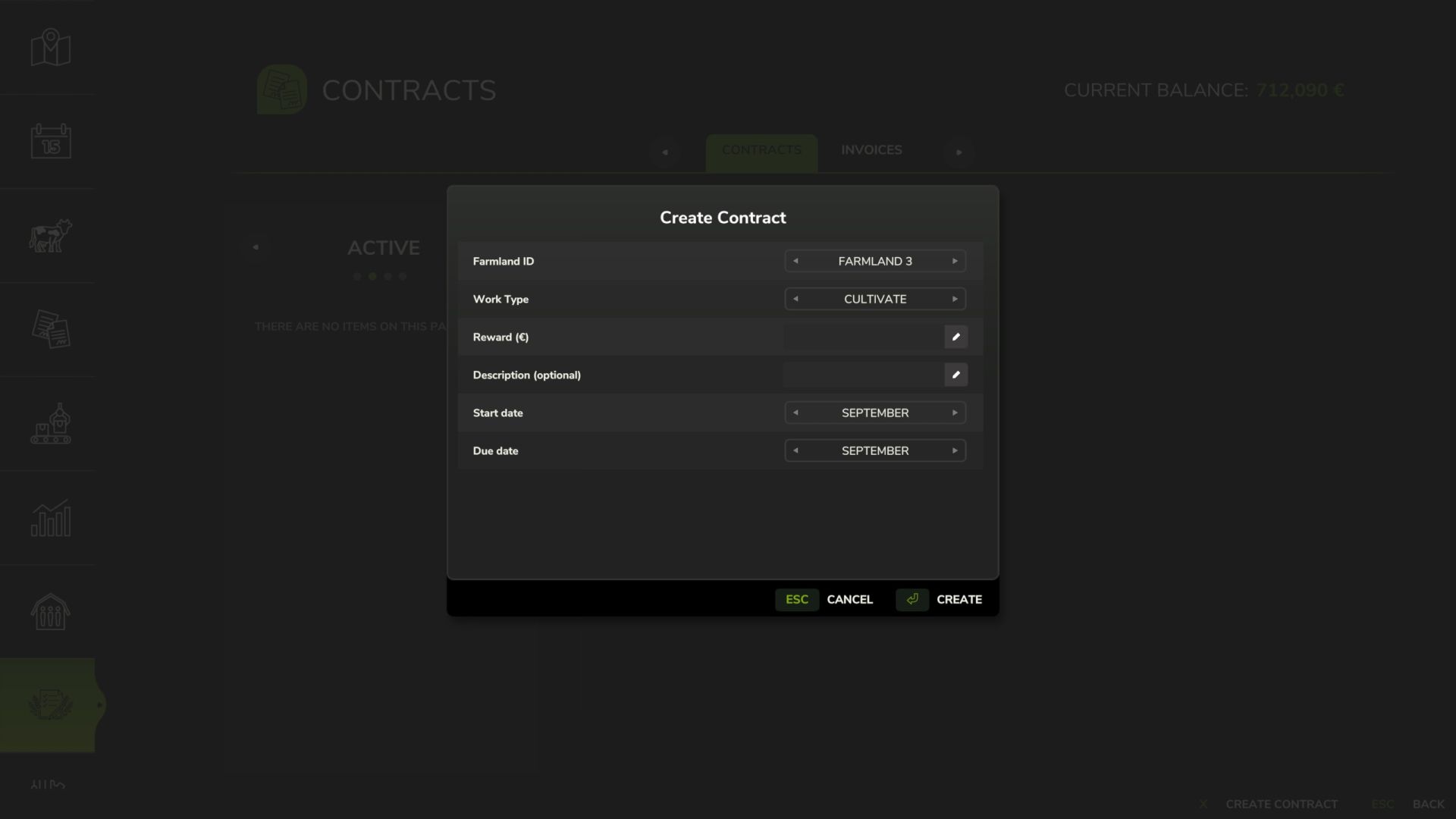Screen dimensions: 1456x819
Task: Click CANCEL to dismiss the dialog
Action: coord(849,599)
